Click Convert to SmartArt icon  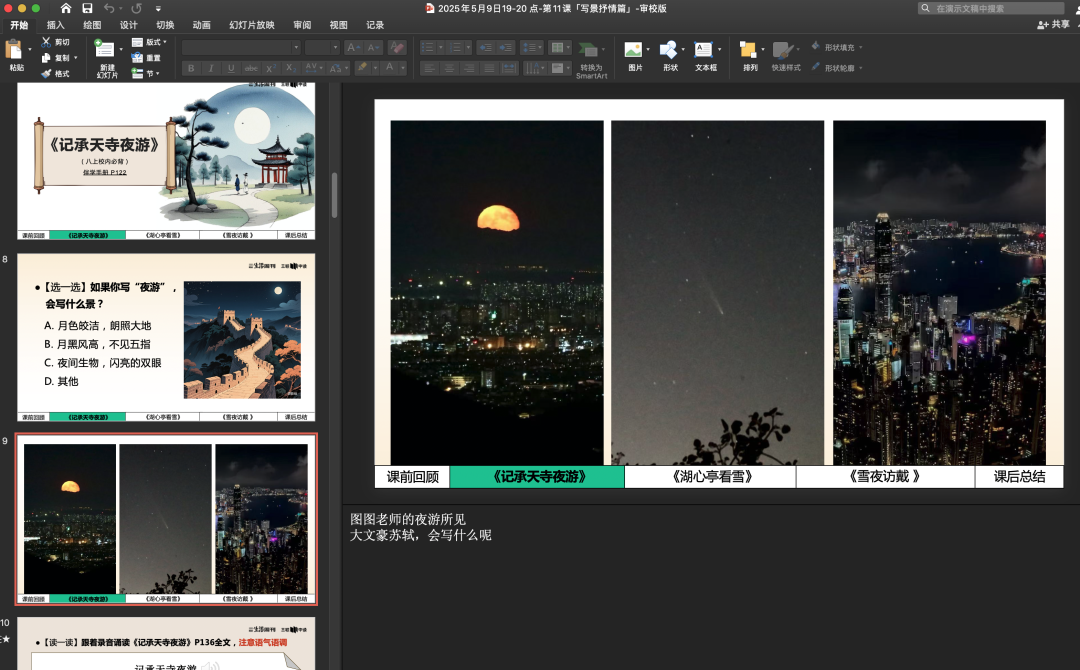click(588, 50)
